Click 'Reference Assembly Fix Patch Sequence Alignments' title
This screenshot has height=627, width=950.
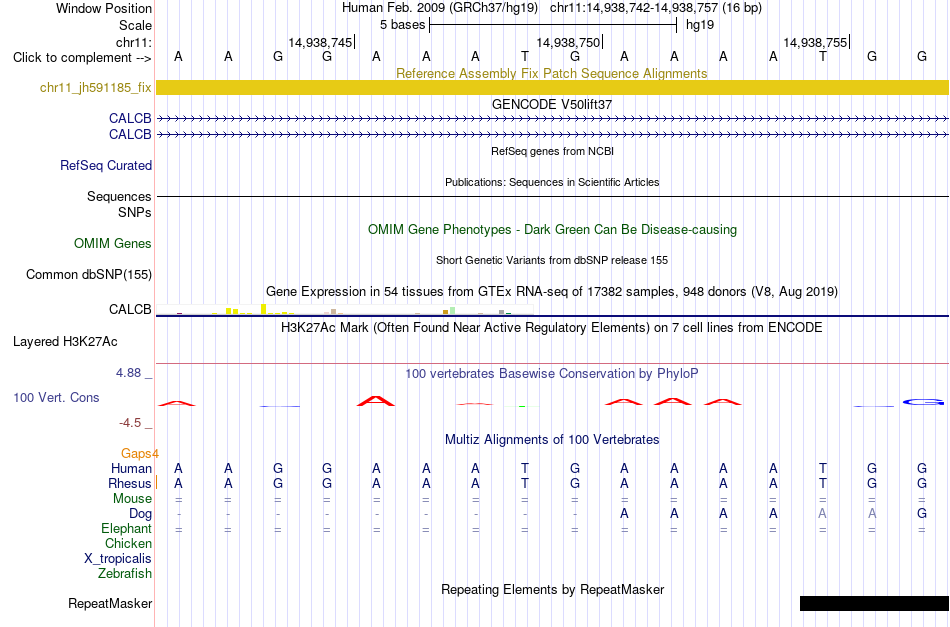click(552, 73)
